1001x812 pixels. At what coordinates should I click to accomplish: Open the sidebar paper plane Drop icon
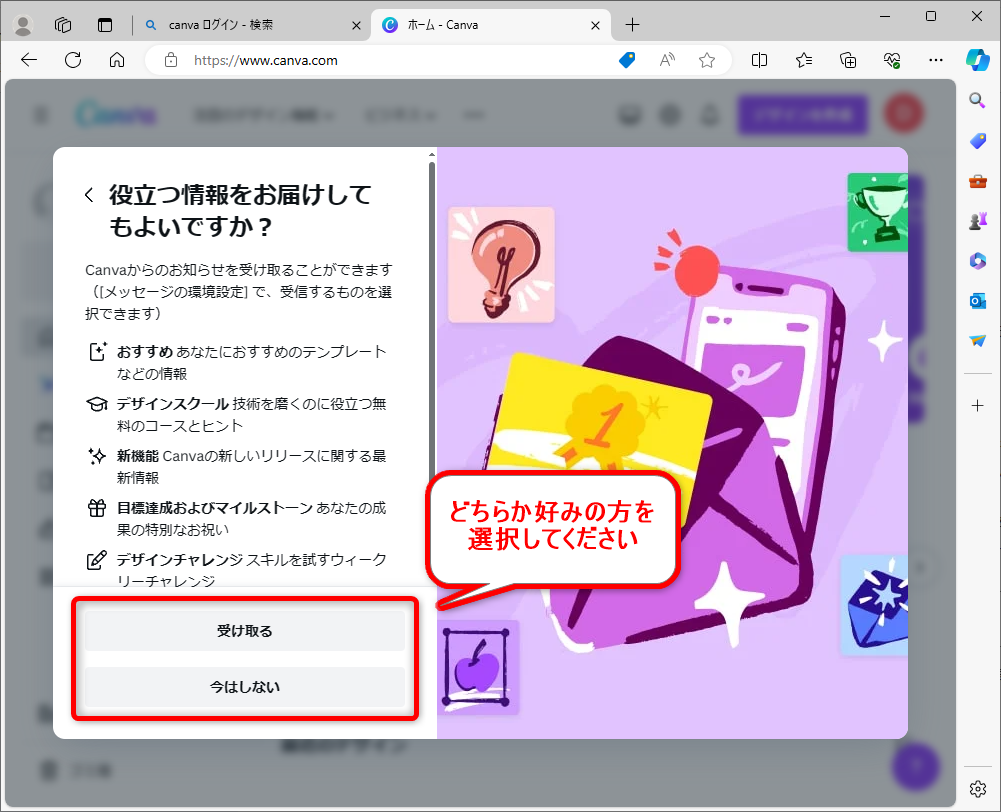977,341
